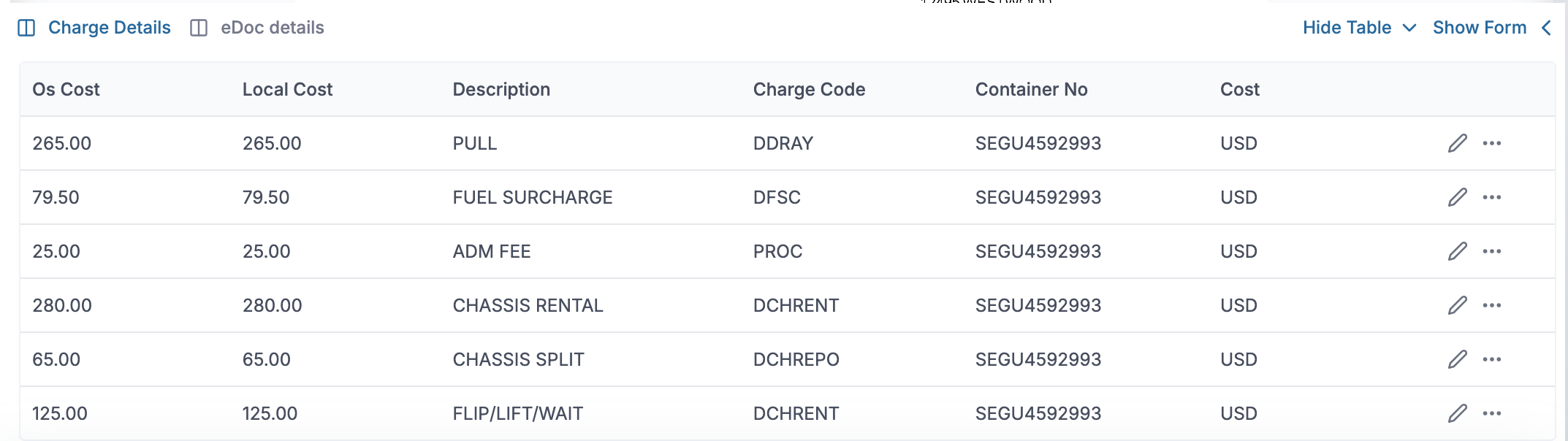This screenshot has width=1568, height=441.
Task: Click edit pencil for CHASSIS RENTAL row
Action: (1457, 305)
